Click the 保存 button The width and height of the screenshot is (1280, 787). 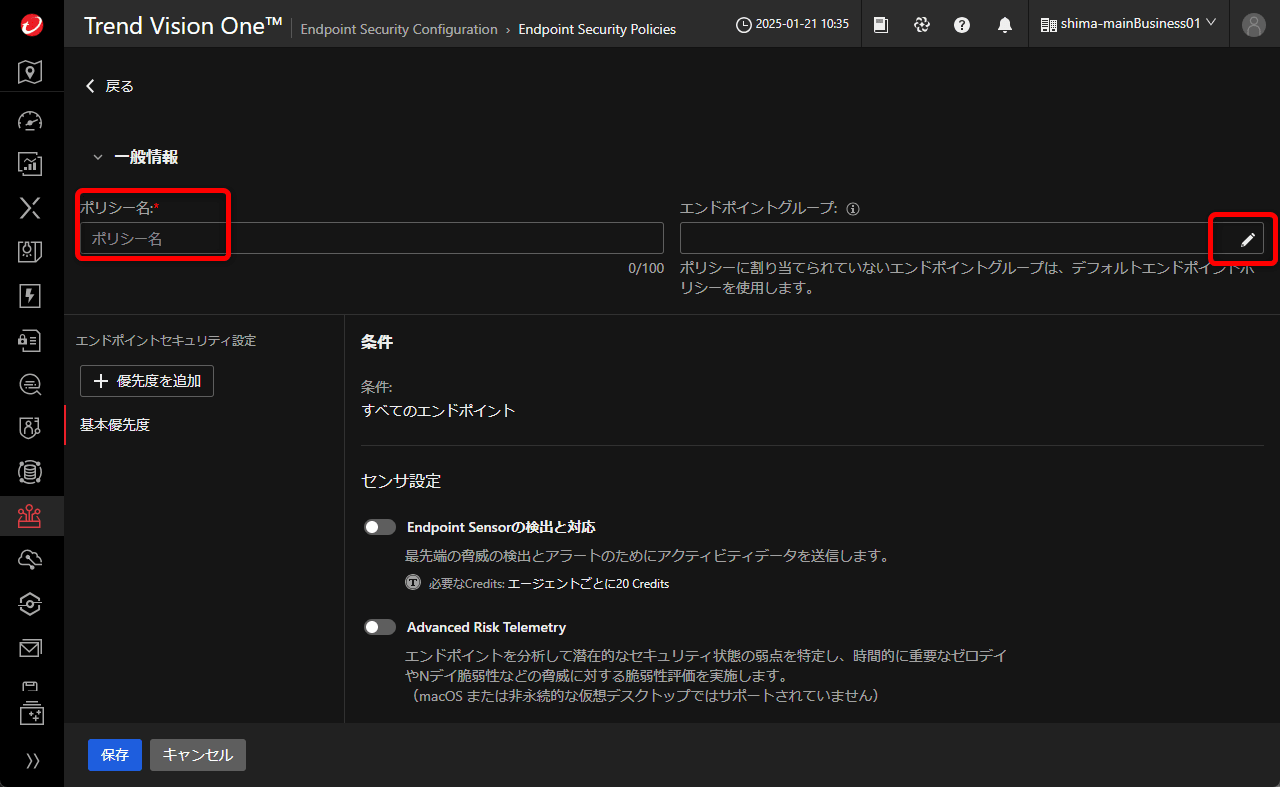coord(115,755)
